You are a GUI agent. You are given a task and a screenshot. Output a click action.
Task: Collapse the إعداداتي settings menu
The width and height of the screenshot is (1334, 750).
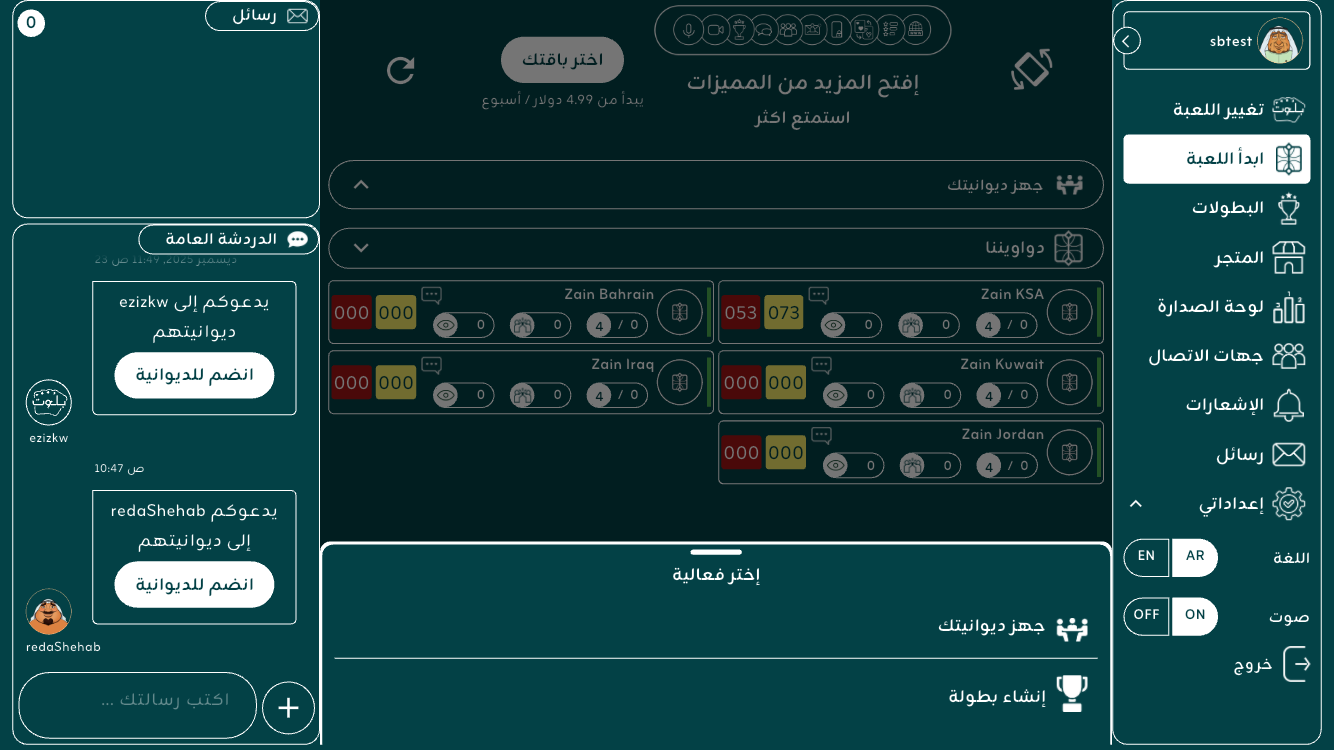tap(1136, 504)
